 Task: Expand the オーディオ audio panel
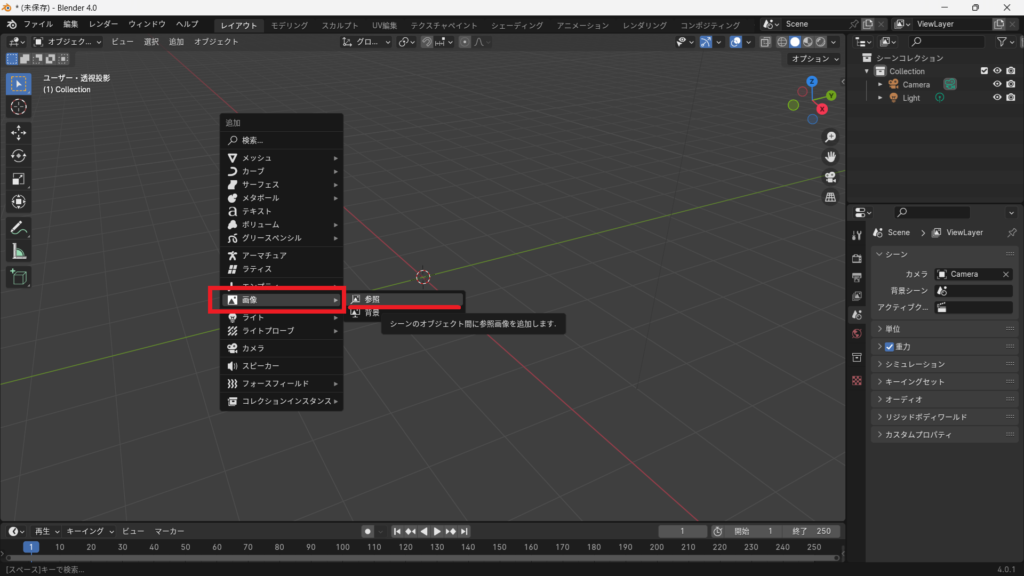[x=903, y=399]
